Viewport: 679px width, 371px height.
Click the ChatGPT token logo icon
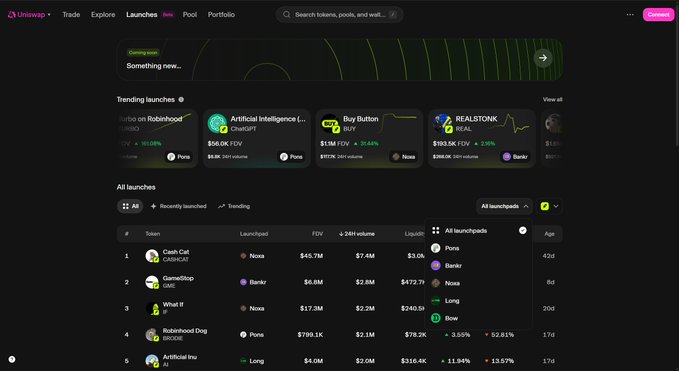(x=217, y=123)
